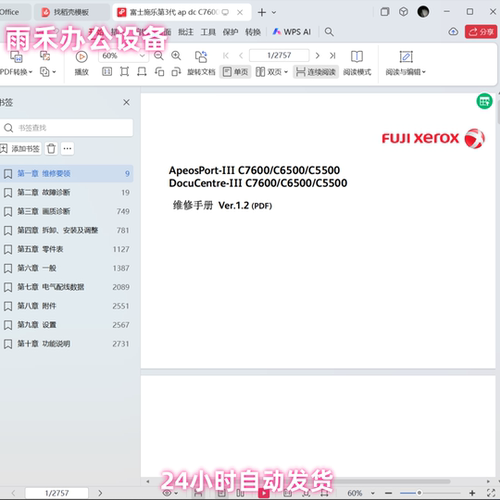Open the 批注 menu
500x500 pixels.
[186, 32]
